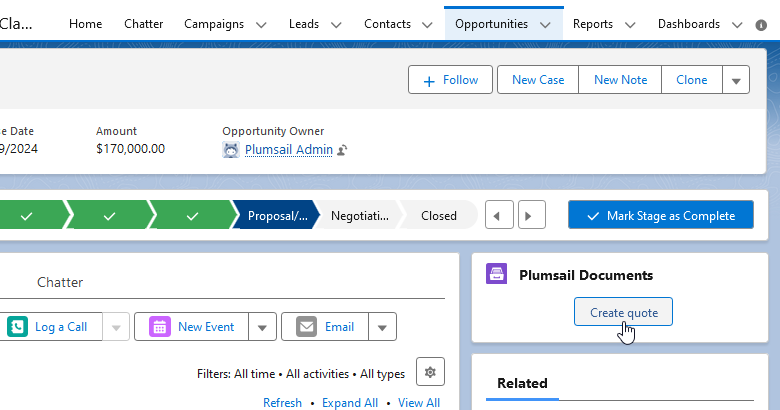Viewport: 780px width, 410px height.
Task: Open the Reports tab
Action: 592,24
